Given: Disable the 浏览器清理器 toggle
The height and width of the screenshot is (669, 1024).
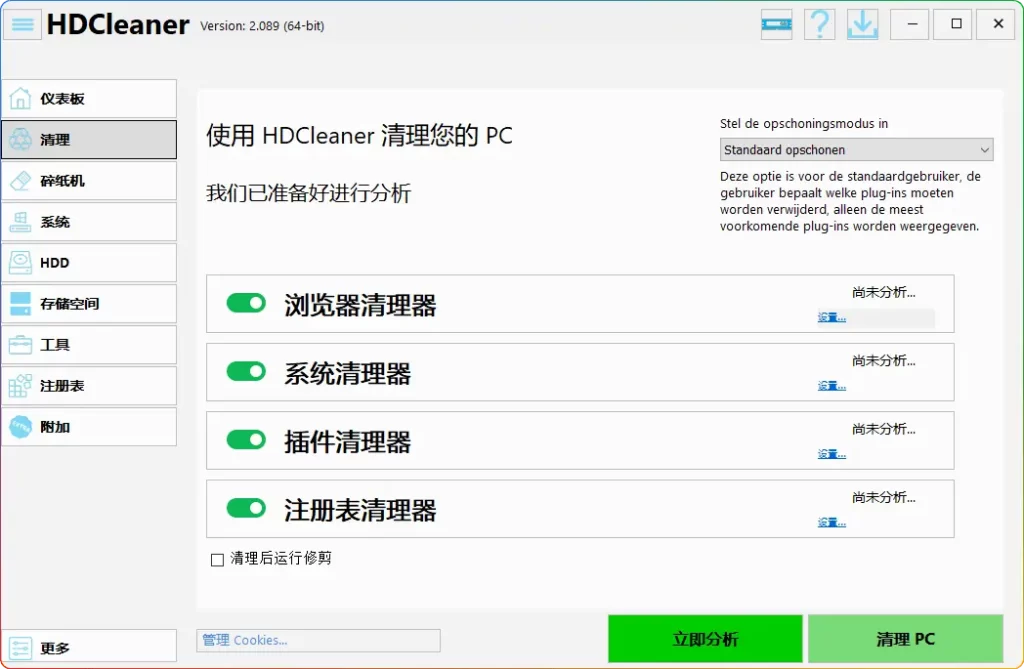Looking at the screenshot, I should pos(245,302).
